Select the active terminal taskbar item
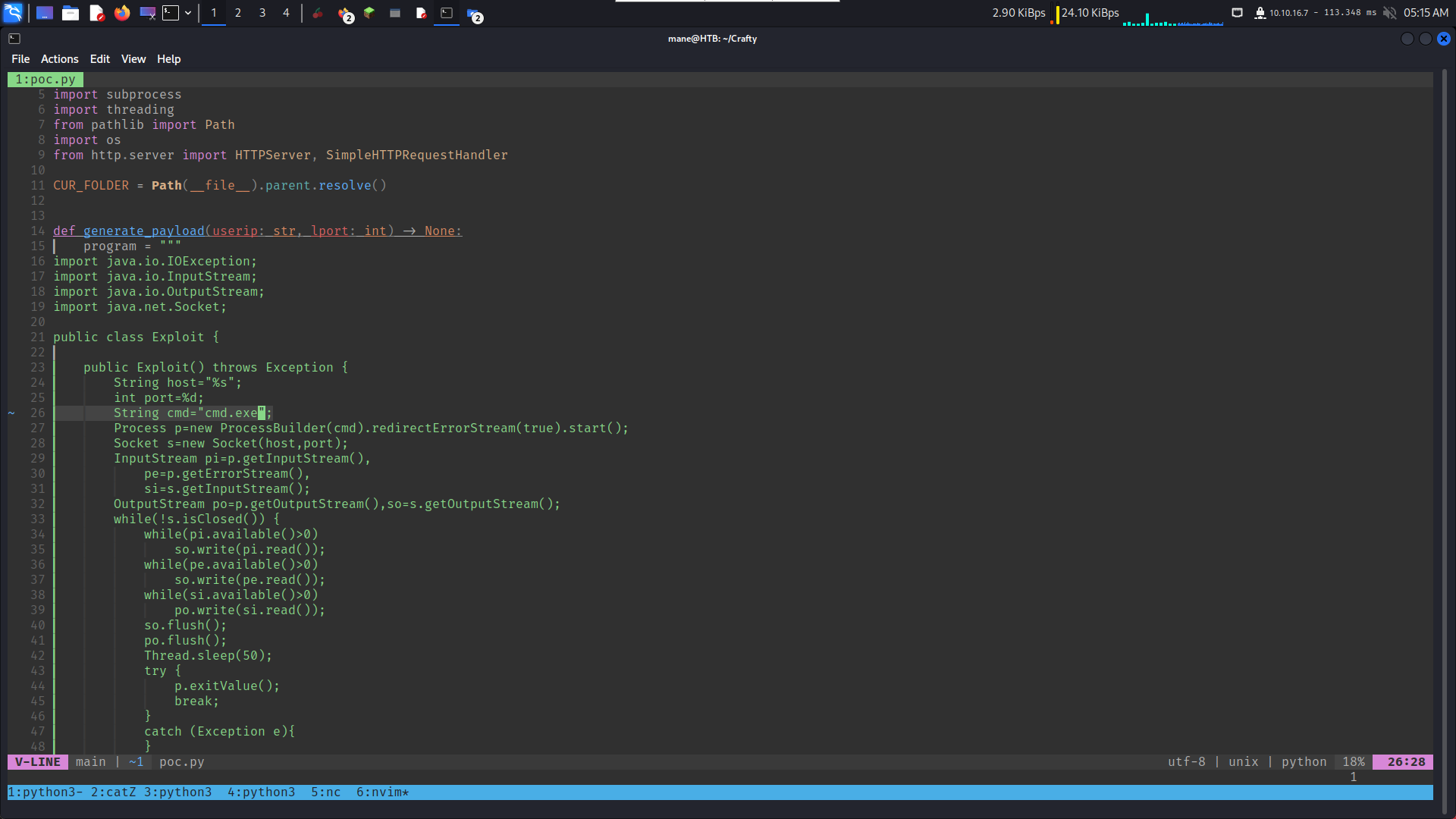 (x=447, y=13)
